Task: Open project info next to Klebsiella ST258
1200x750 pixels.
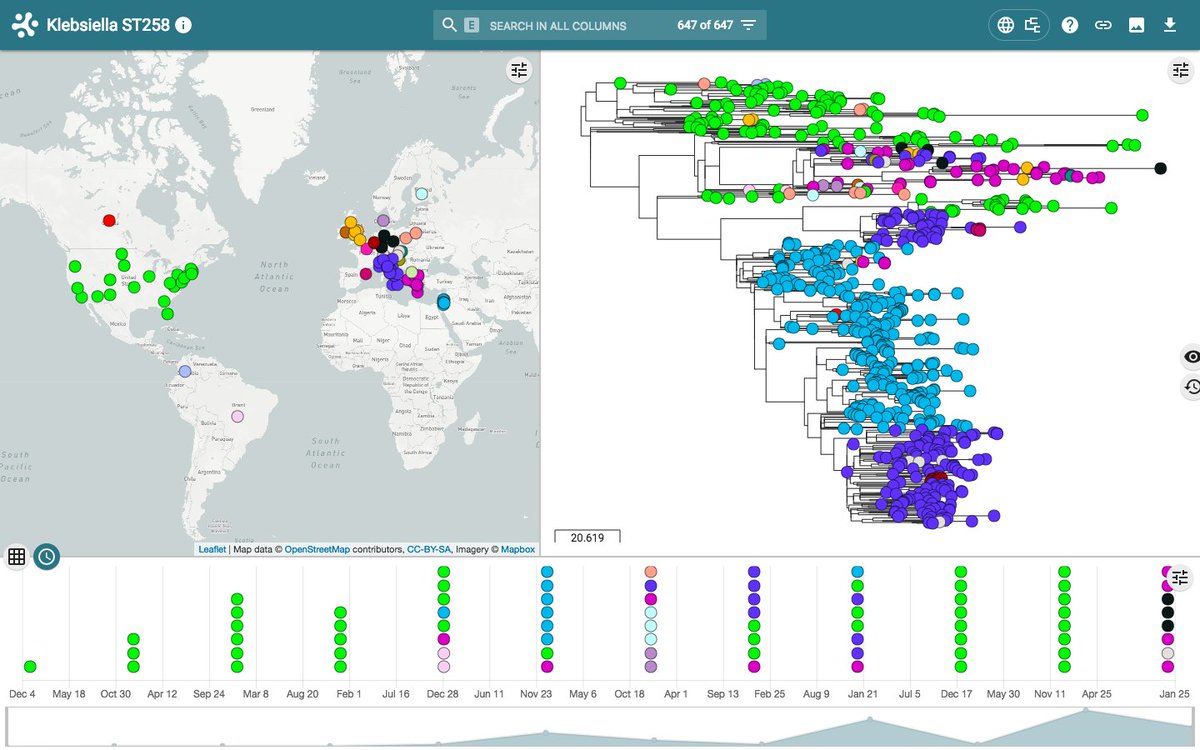Action: coord(183,25)
